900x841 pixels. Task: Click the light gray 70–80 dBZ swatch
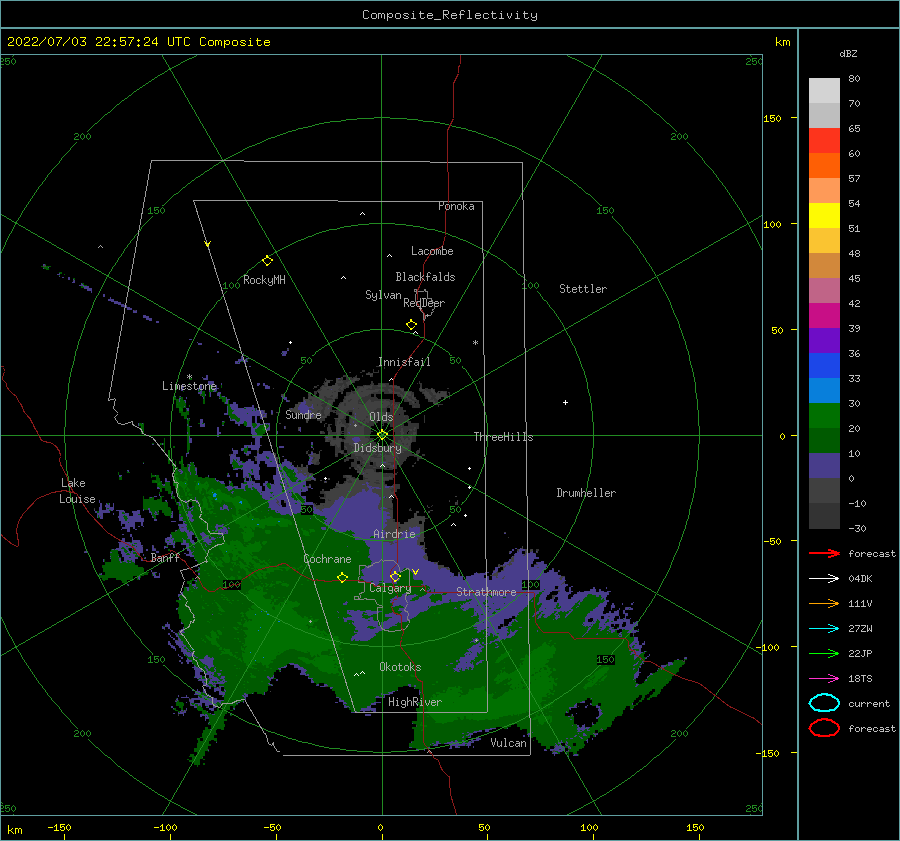pyautogui.click(x=824, y=91)
